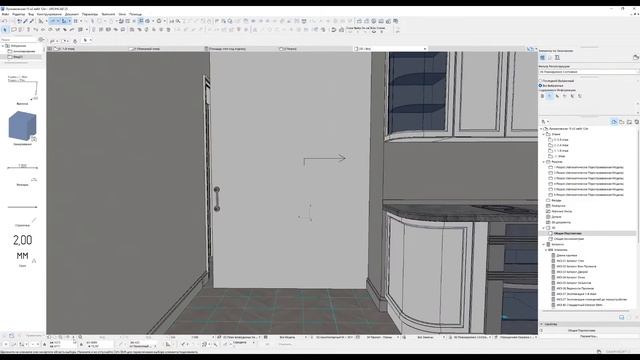Viewport: 640px width, 360px height.
Task: Click the pick-up parameters eyedropper icon
Action: [25, 21]
